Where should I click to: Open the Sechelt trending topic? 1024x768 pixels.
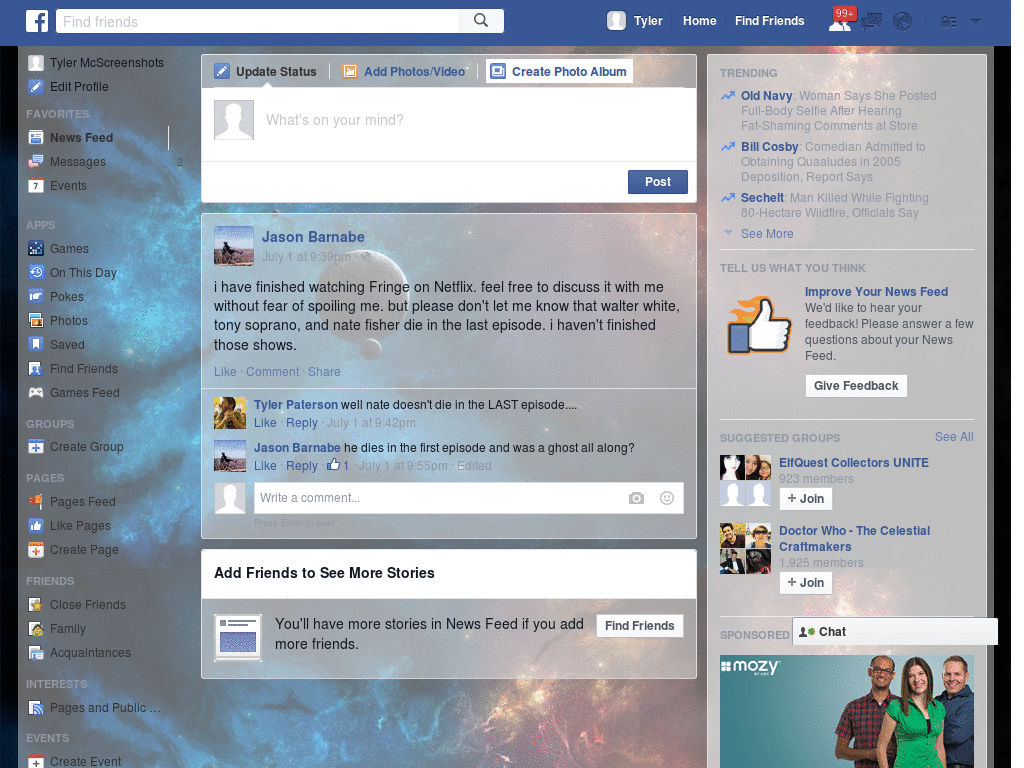[x=762, y=197]
